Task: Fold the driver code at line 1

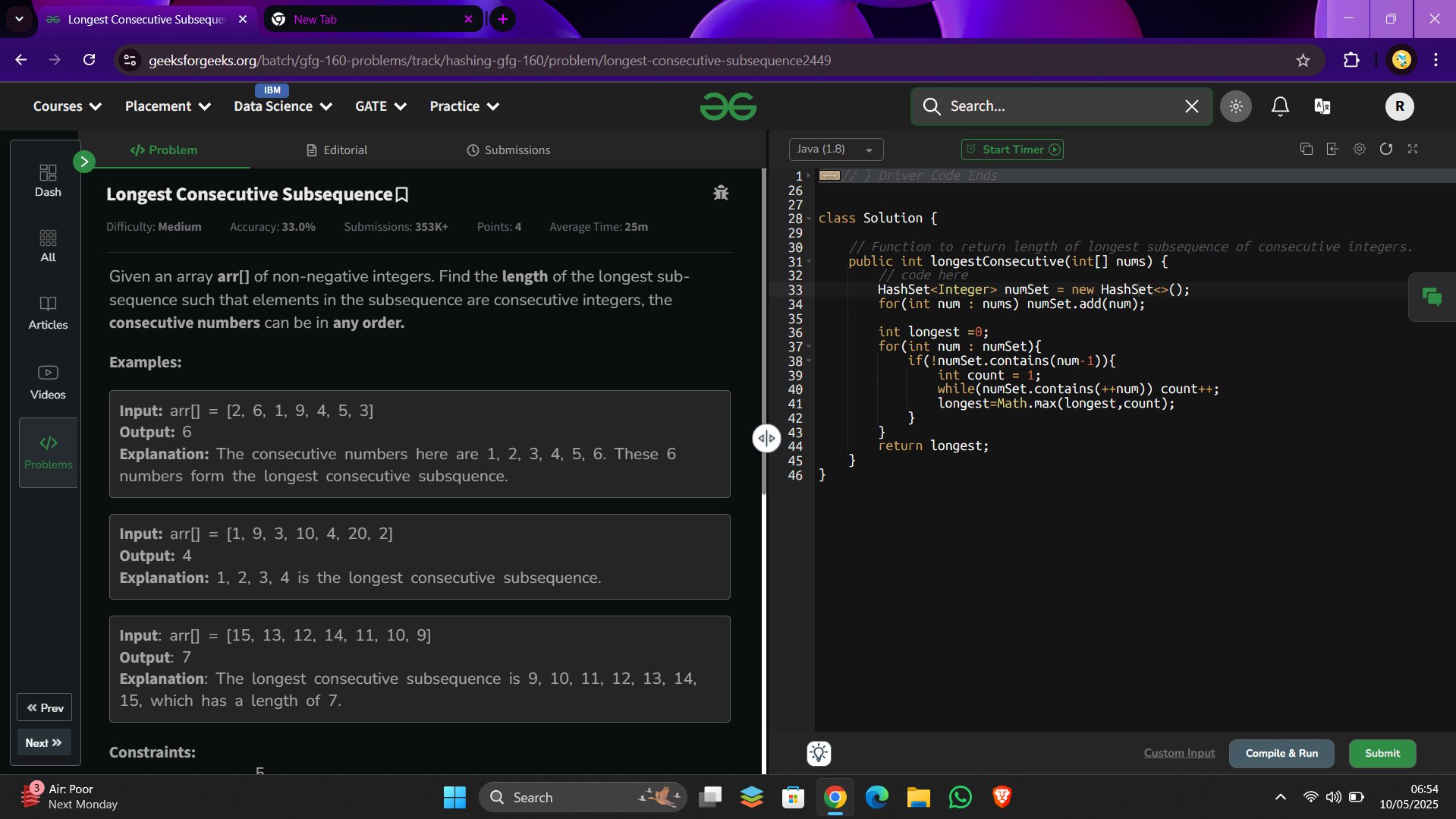Action: pyautogui.click(x=809, y=176)
